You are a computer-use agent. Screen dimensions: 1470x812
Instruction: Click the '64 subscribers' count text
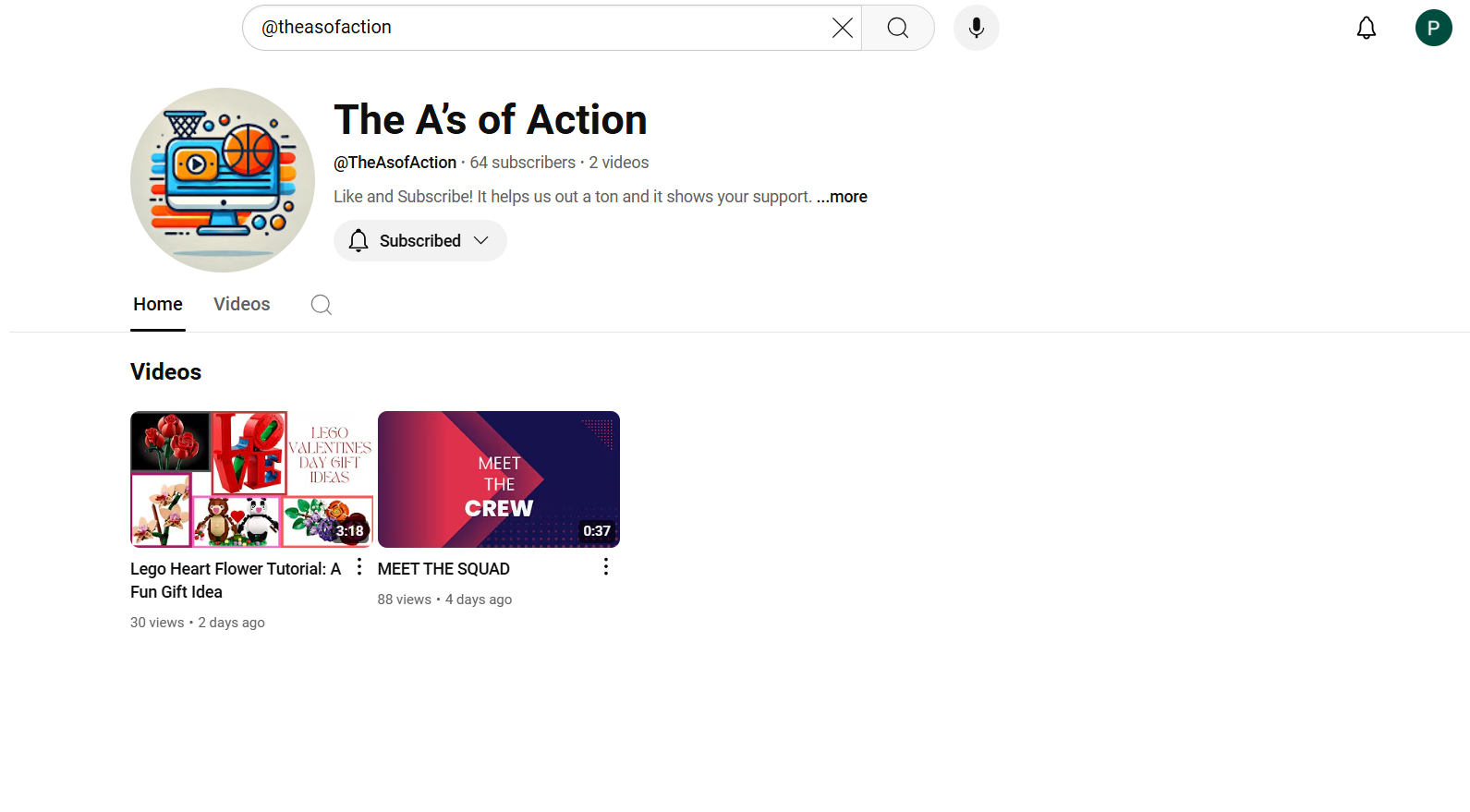pos(522,163)
